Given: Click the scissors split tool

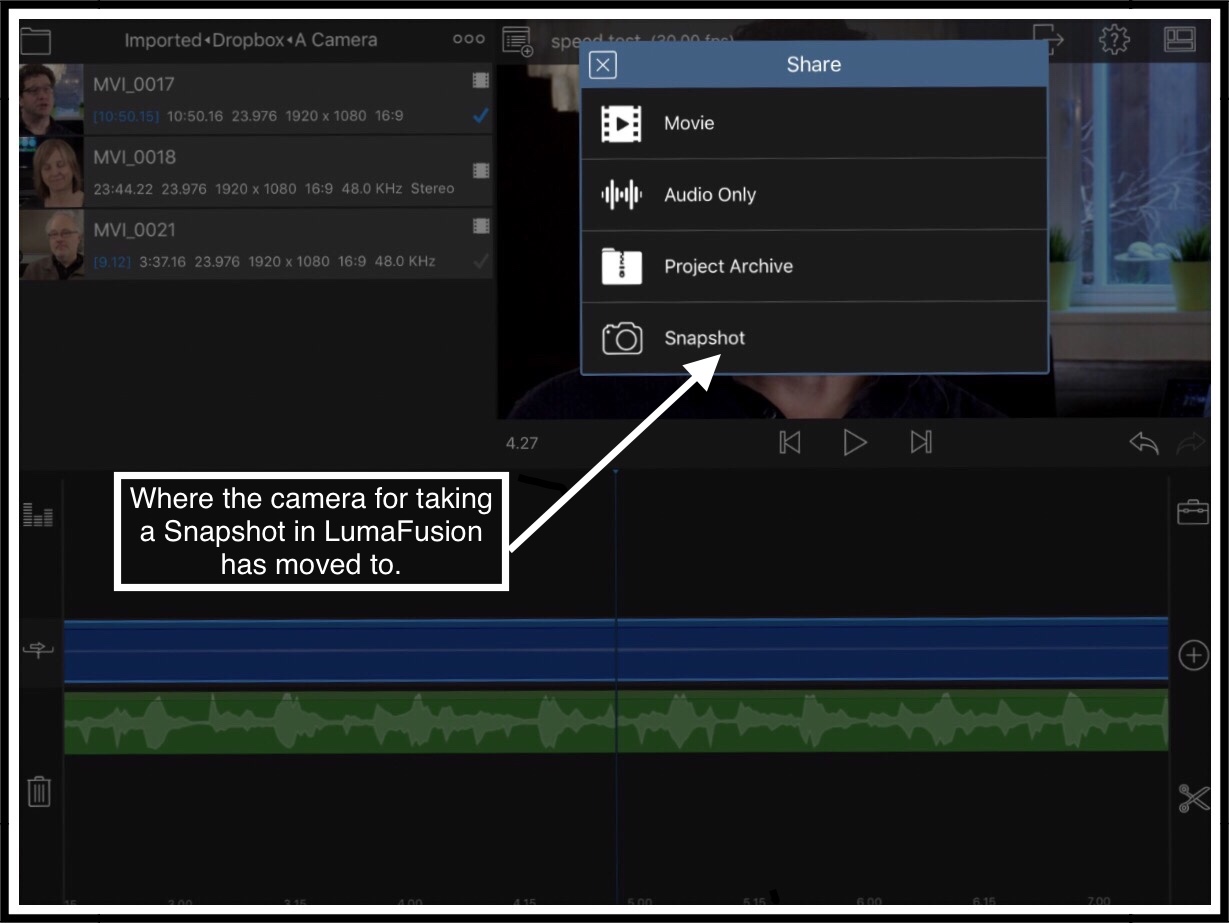Looking at the screenshot, I should [x=1193, y=798].
